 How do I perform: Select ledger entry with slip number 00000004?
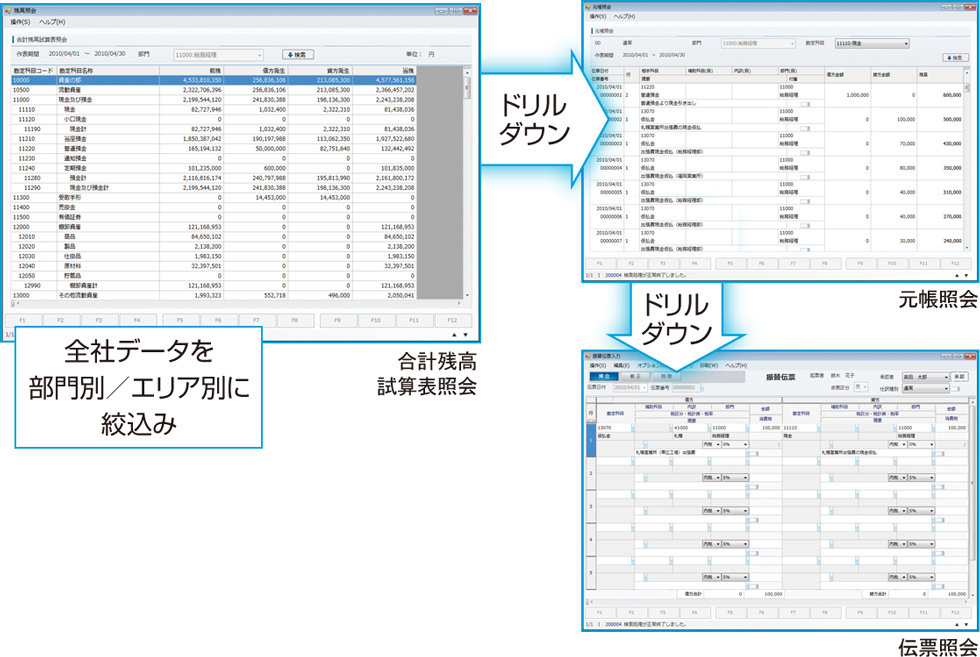click(x=778, y=168)
